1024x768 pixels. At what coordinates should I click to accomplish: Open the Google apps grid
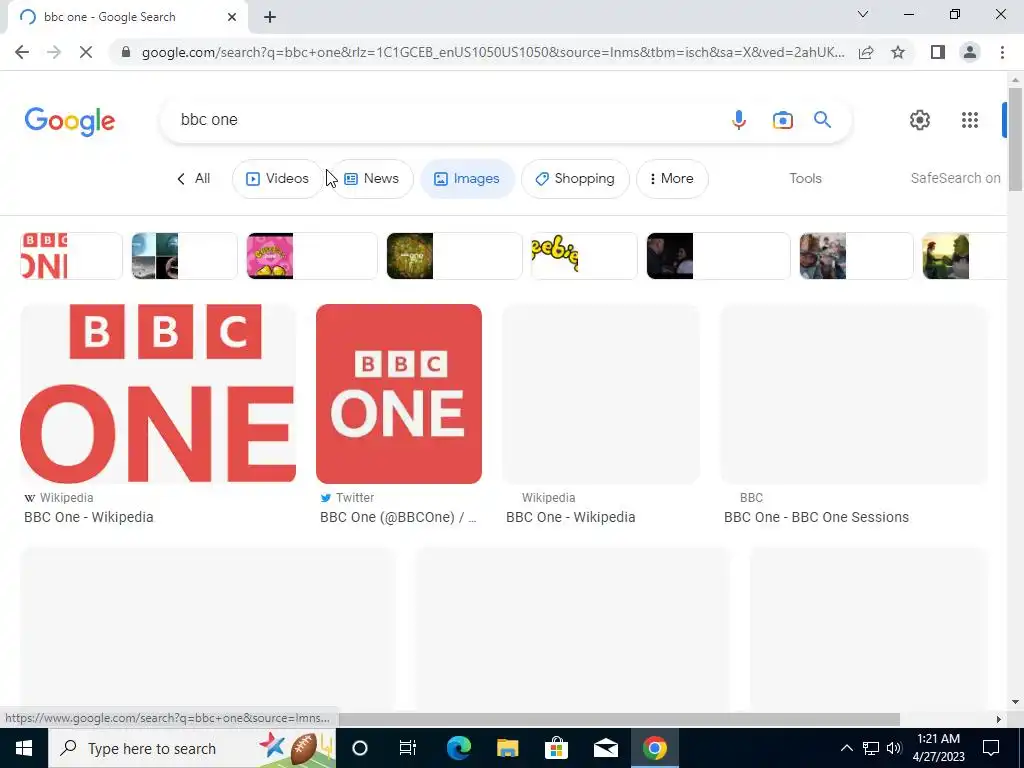coord(970,120)
